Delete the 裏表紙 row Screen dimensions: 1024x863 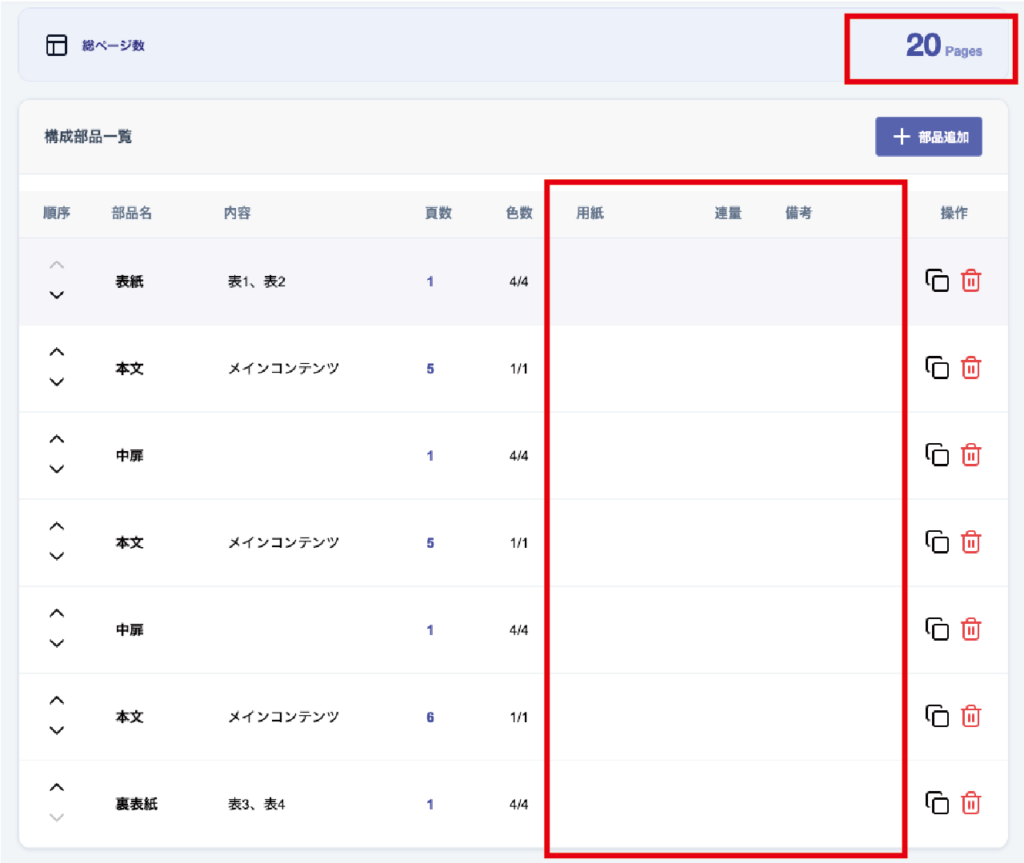[970, 803]
